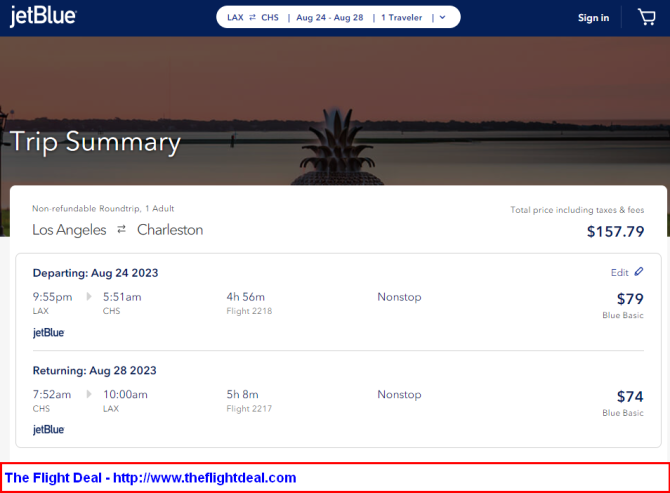Screen dimensions: 670x493
Task: Click Nonstop on the departing flight
Action: [400, 297]
